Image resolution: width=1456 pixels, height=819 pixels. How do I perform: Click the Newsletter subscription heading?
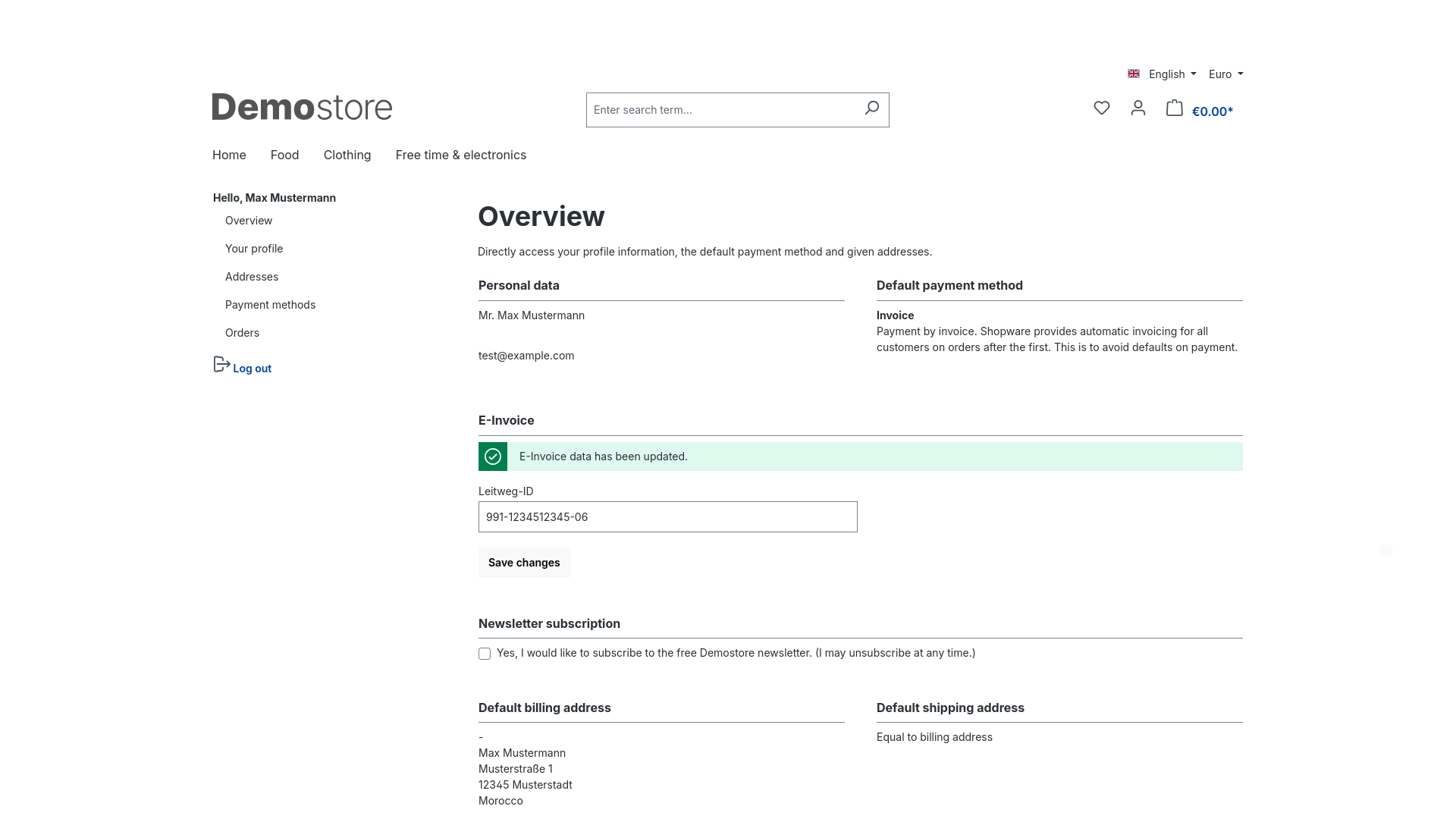click(549, 623)
